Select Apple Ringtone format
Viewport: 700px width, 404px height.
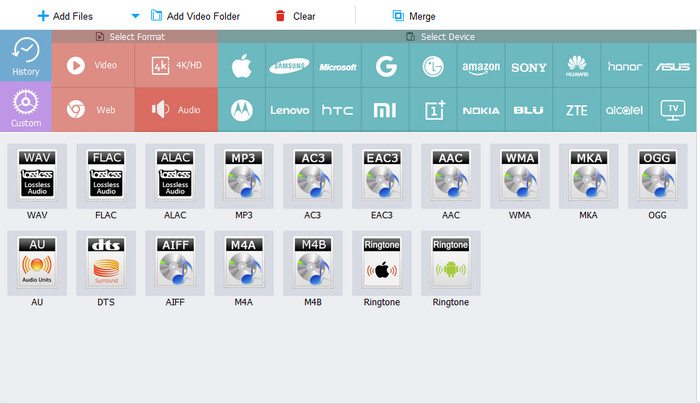[x=382, y=263]
